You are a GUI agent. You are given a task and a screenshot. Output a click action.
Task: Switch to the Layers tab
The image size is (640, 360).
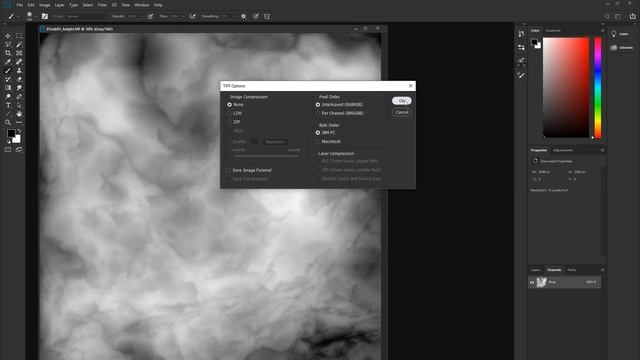click(536, 270)
